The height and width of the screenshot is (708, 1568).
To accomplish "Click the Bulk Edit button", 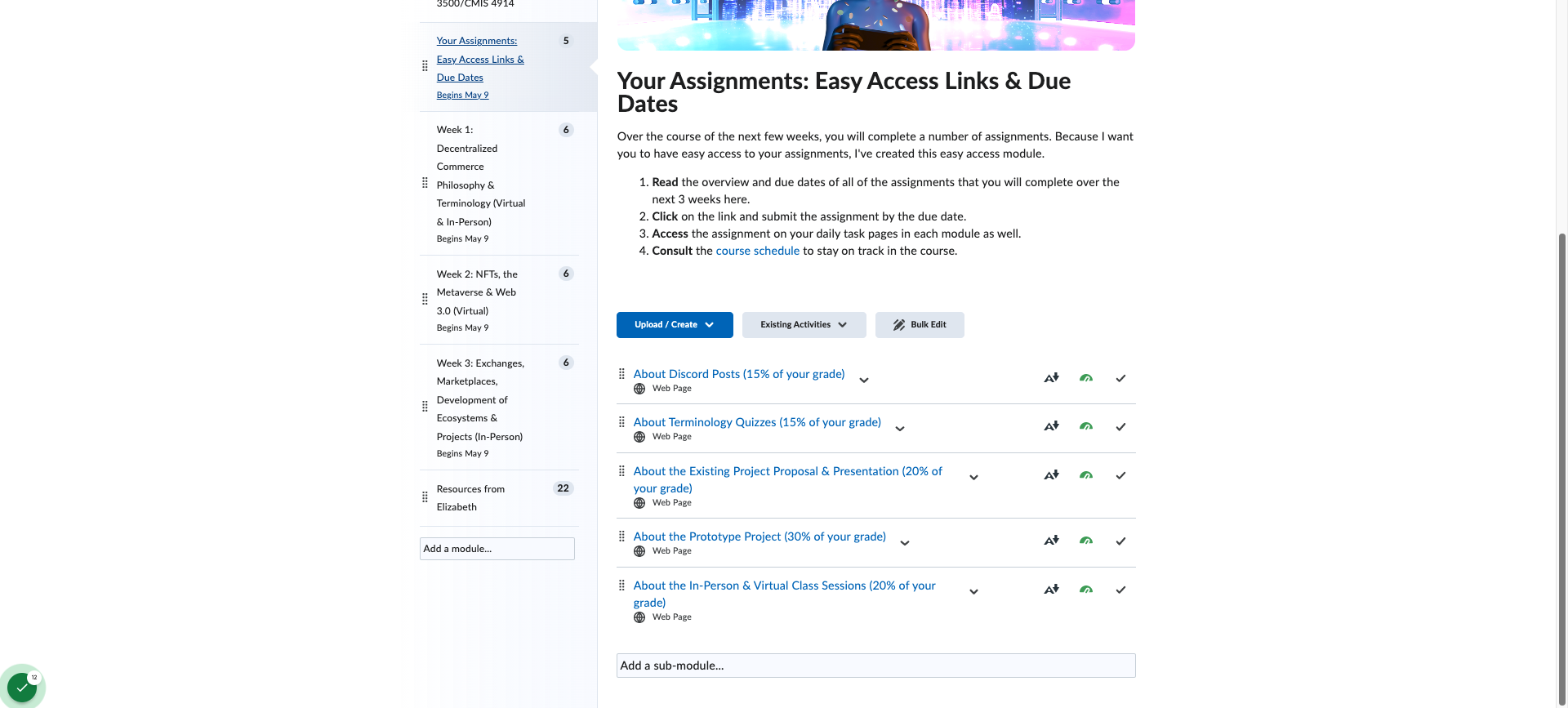I will (x=920, y=325).
